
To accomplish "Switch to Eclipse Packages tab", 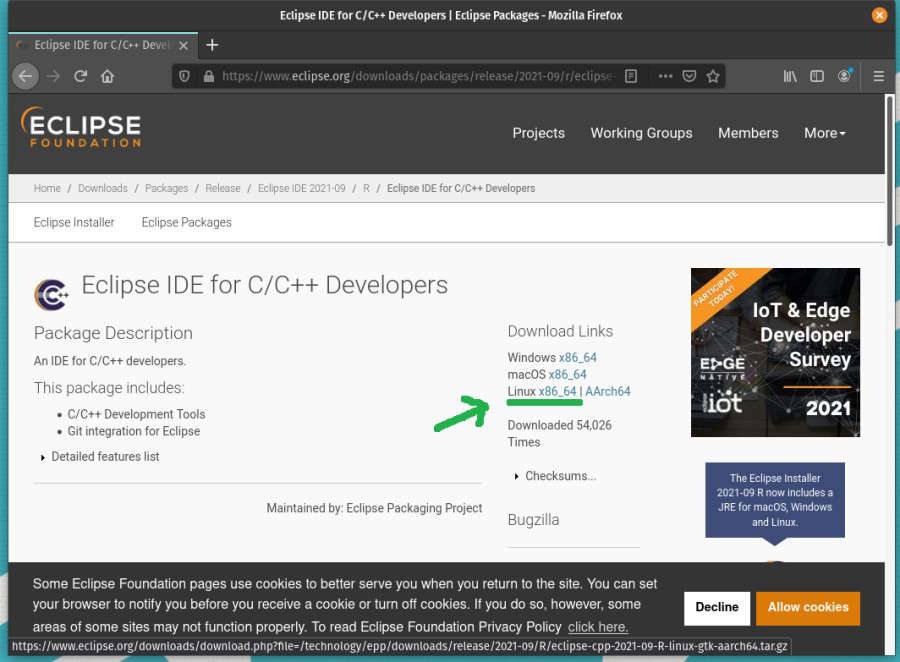I will tap(187, 222).
